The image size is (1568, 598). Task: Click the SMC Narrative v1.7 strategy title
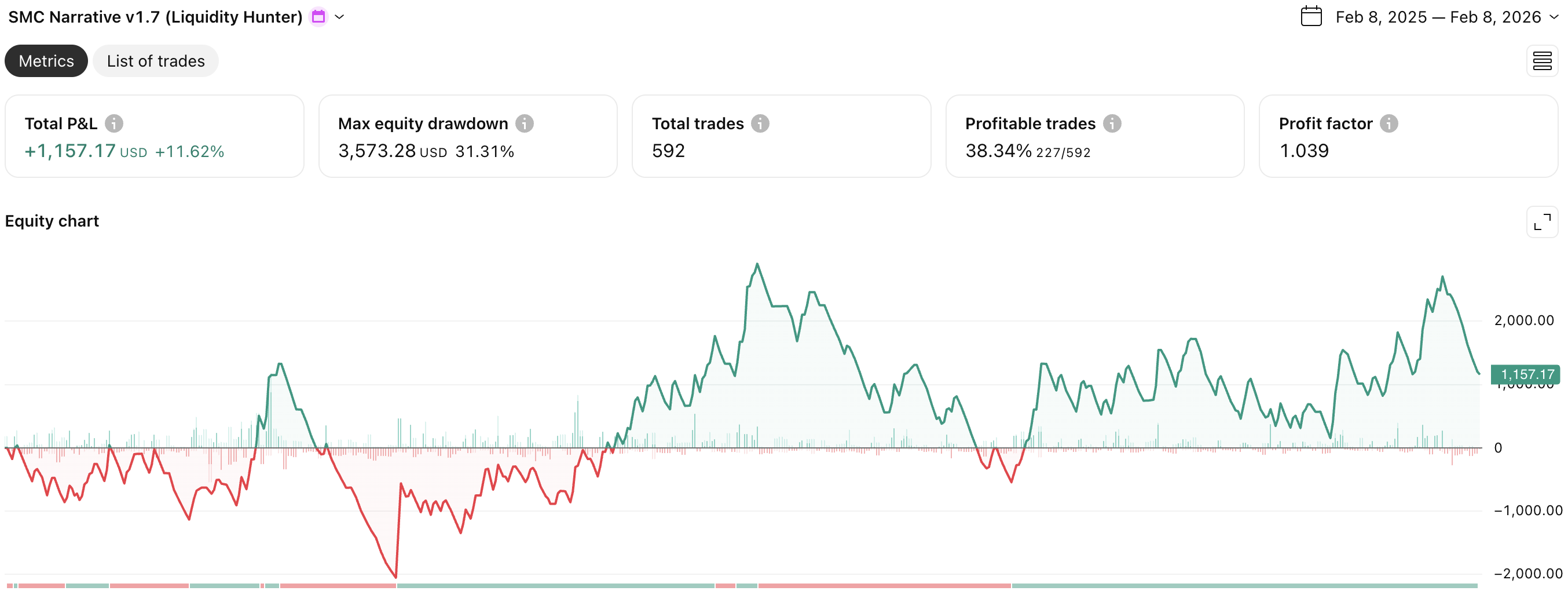[x=155, y=16]
